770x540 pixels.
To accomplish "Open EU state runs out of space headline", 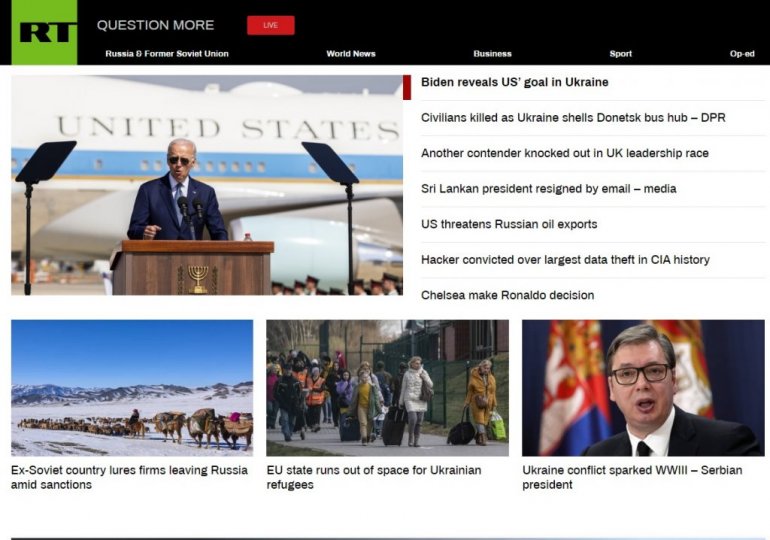I will tap(373, 477).
